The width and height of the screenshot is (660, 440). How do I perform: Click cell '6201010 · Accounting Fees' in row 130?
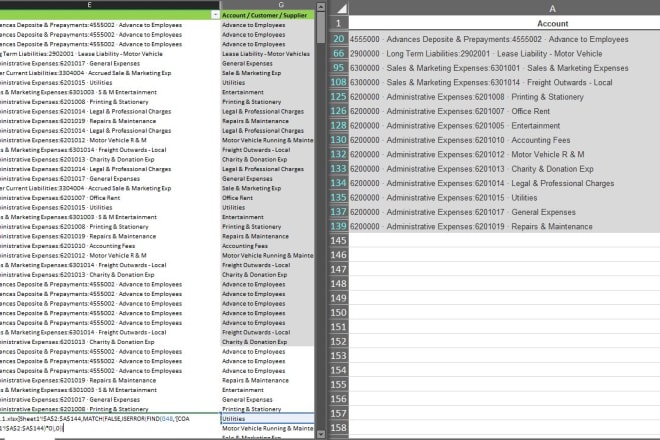(x=504, y=140)
